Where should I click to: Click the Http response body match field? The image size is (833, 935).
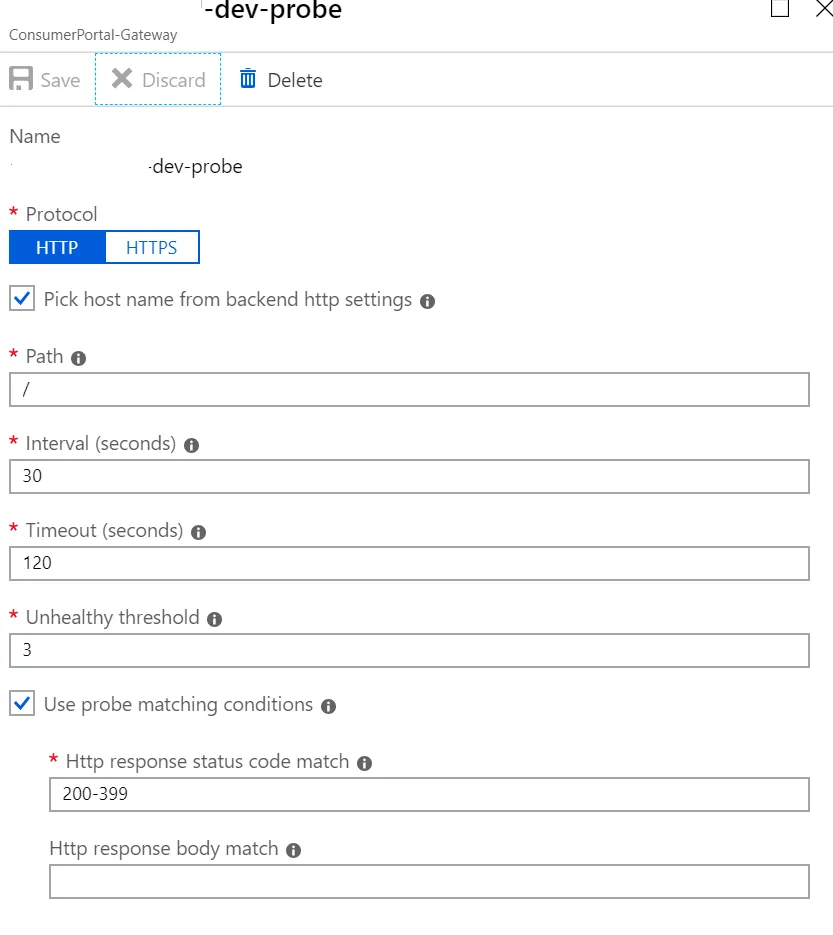(428, 882)
